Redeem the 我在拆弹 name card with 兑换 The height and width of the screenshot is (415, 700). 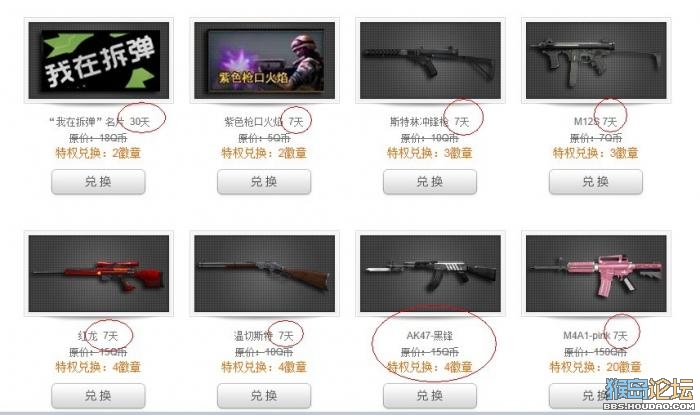click(x=98, y=182)
